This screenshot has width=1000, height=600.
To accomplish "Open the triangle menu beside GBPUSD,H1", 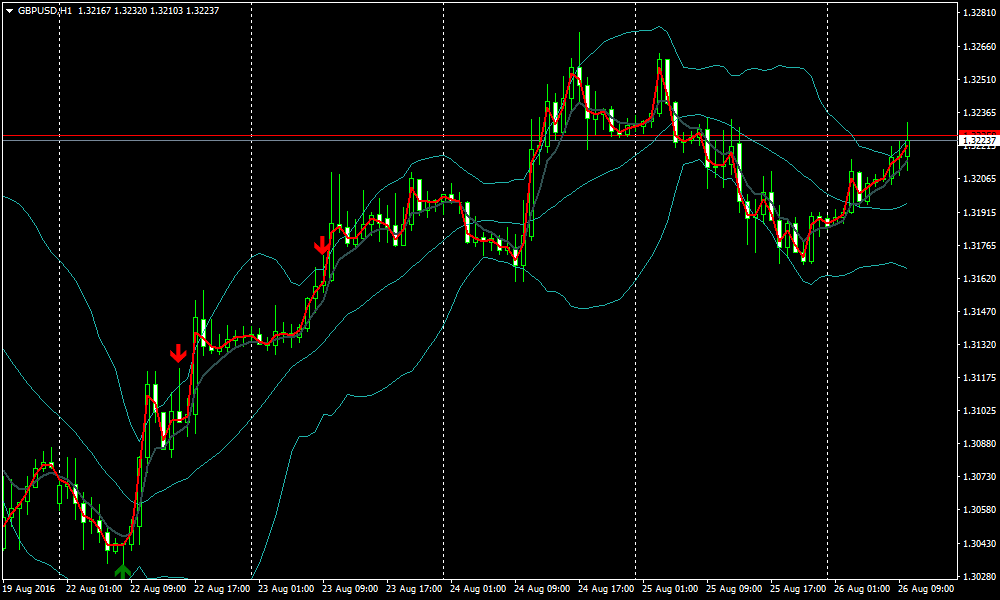I will coord(9,10).
